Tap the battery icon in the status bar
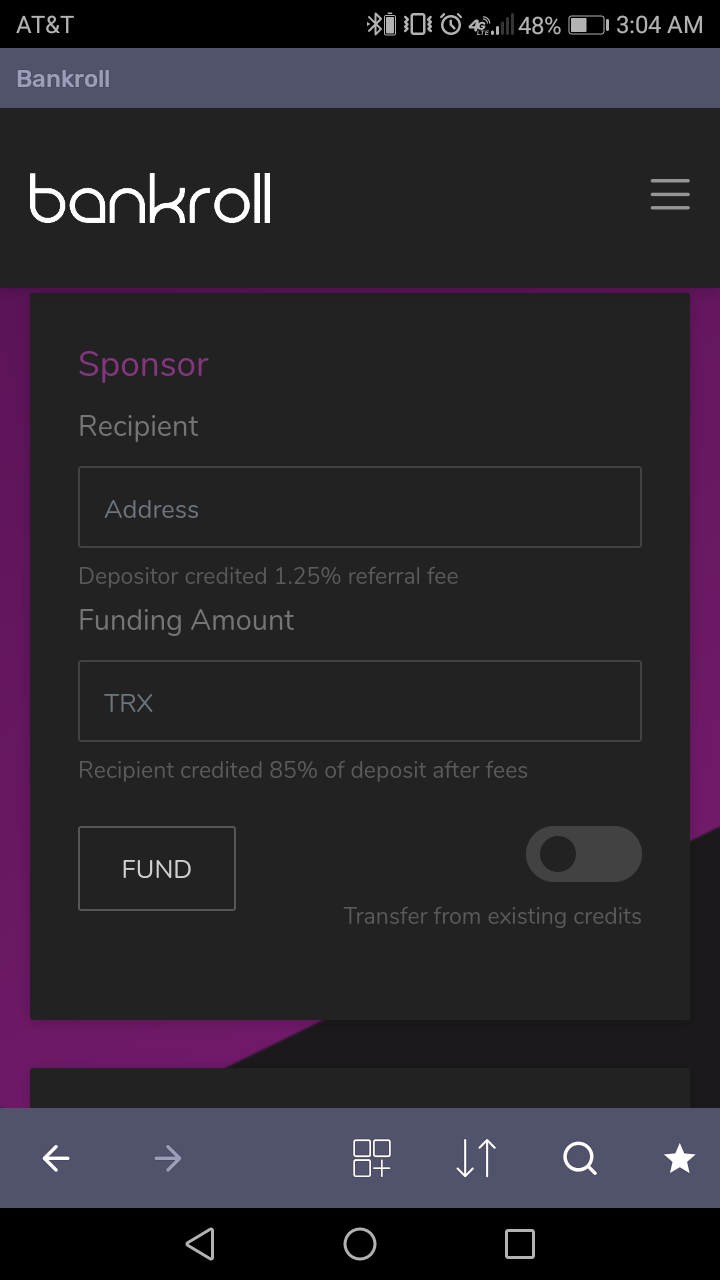The height and width of the screenshot is (1280, 720). click(x=588, y=25)
